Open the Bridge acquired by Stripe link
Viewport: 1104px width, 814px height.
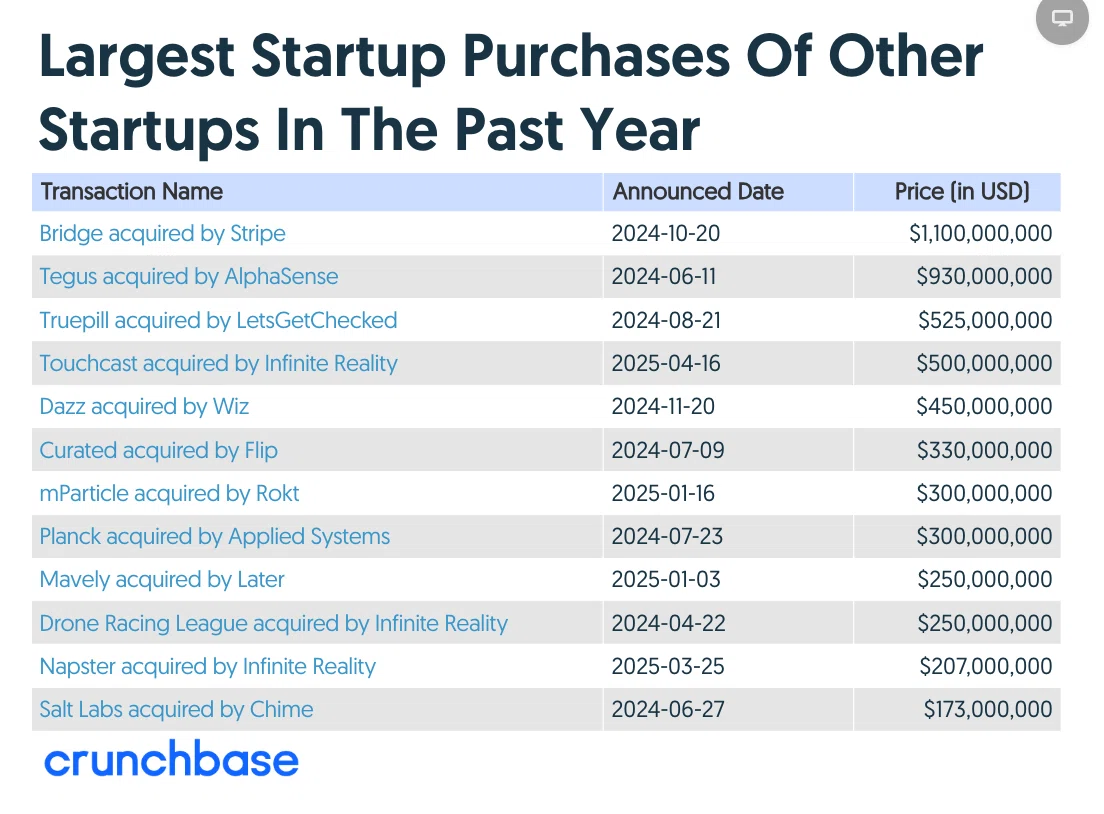click(x=162, y=234)
